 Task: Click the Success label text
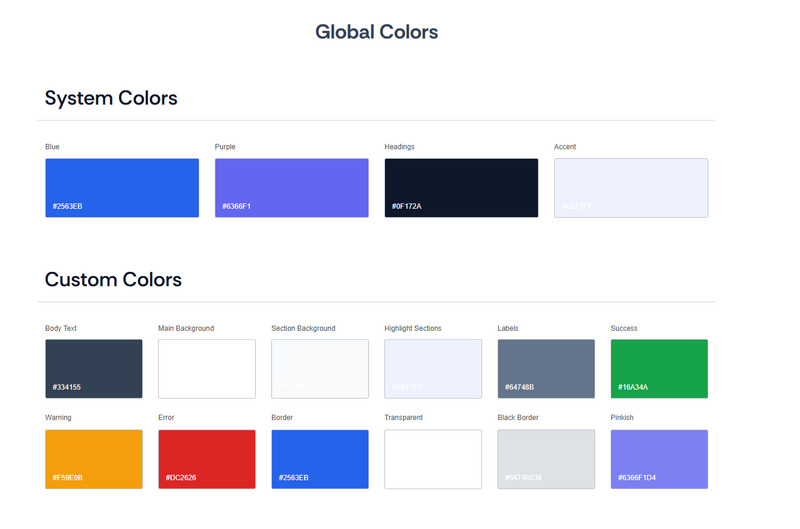624,328
